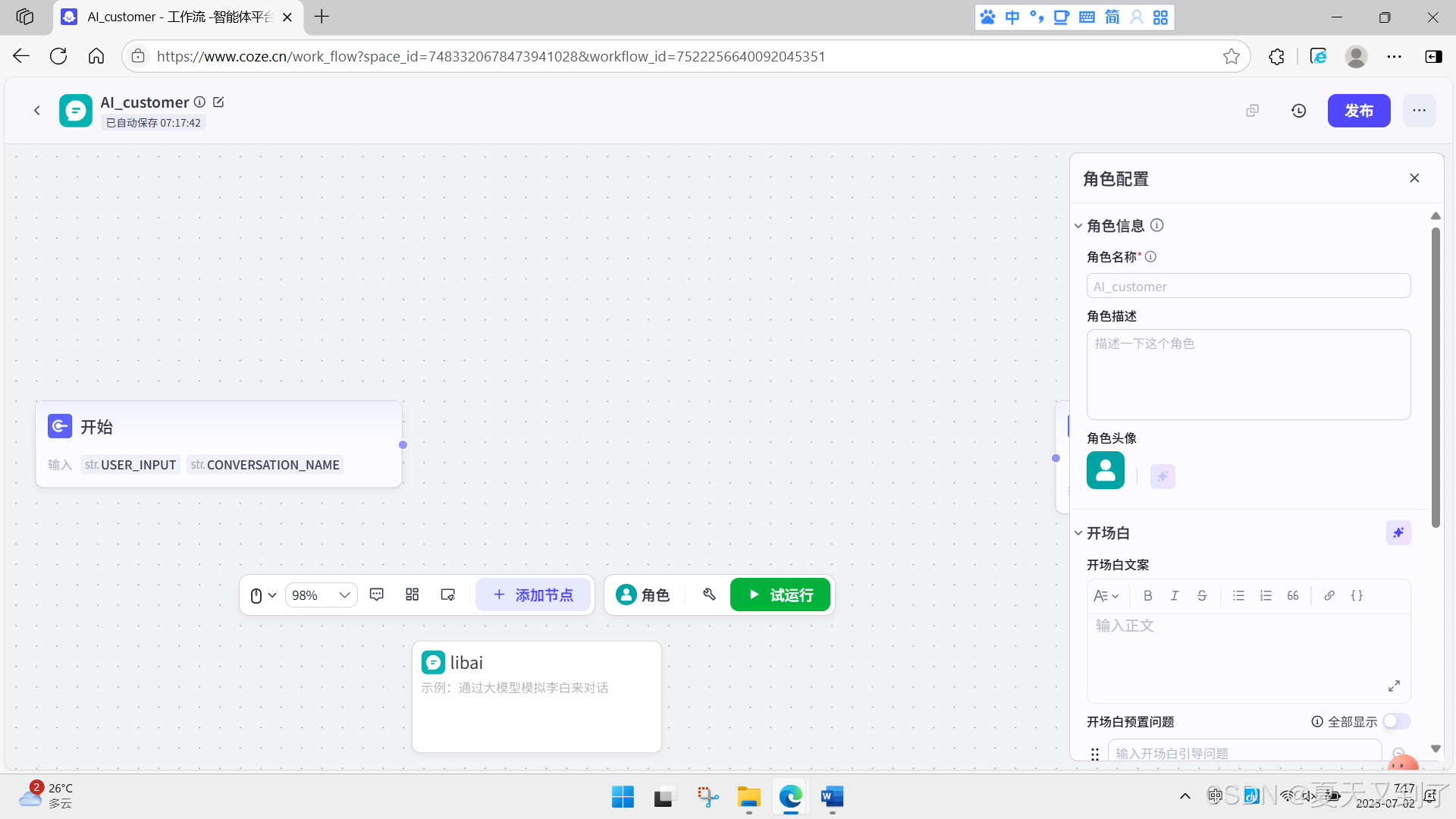Collapse the 角色信息 section
Screen dimensions: 1456x819
tap(1078, 226)
